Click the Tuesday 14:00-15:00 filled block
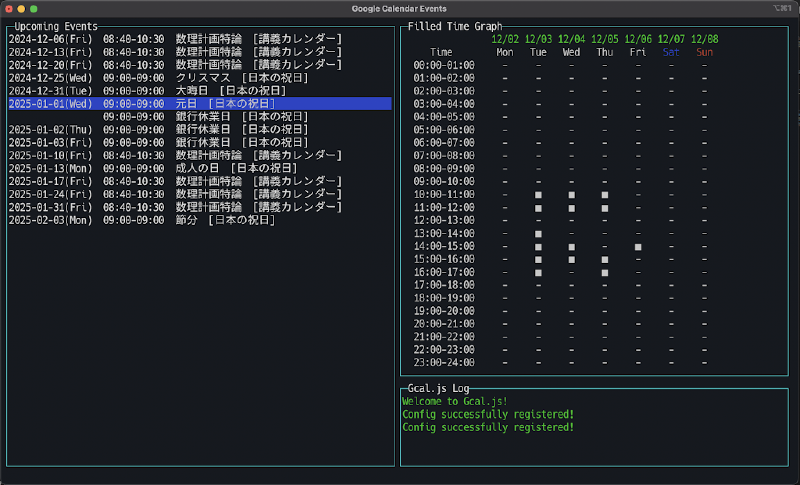This screenshot has width=800, height=485. (x=538, y=247)
